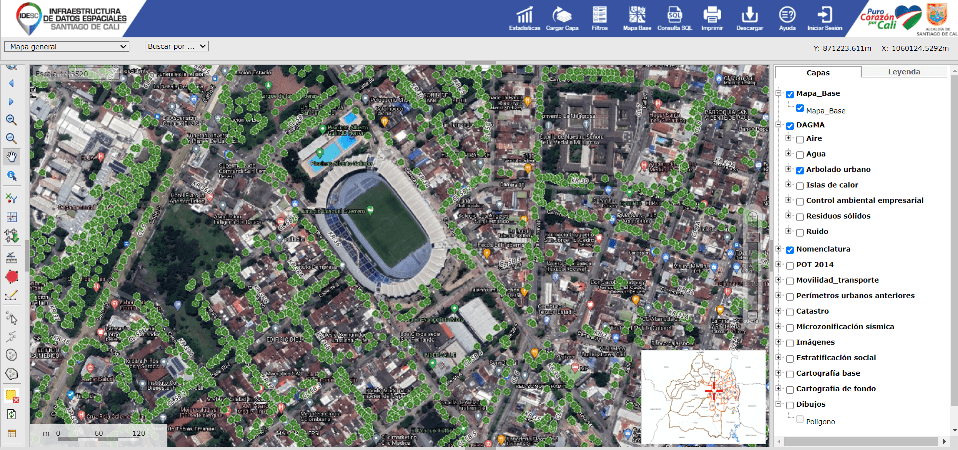
Task: Switch to the Leyenda tab
Action: pos(903,72)
